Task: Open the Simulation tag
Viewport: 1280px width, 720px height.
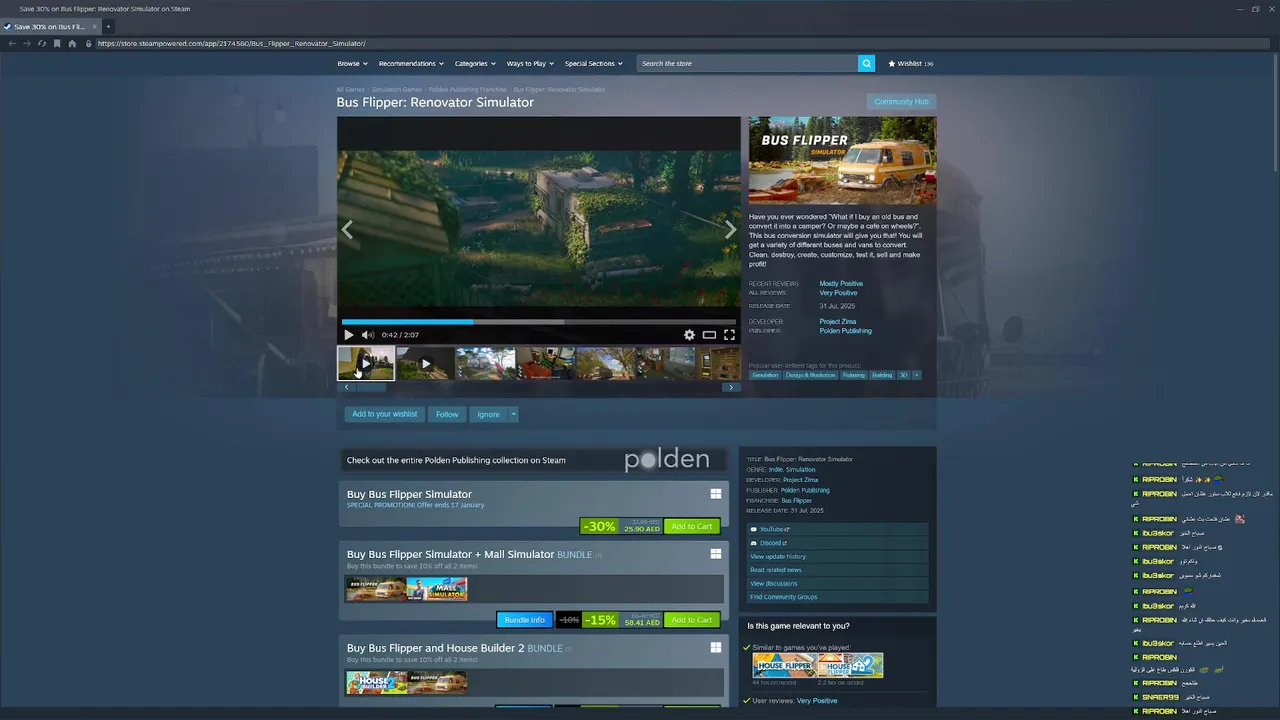Action: point(765,375)
